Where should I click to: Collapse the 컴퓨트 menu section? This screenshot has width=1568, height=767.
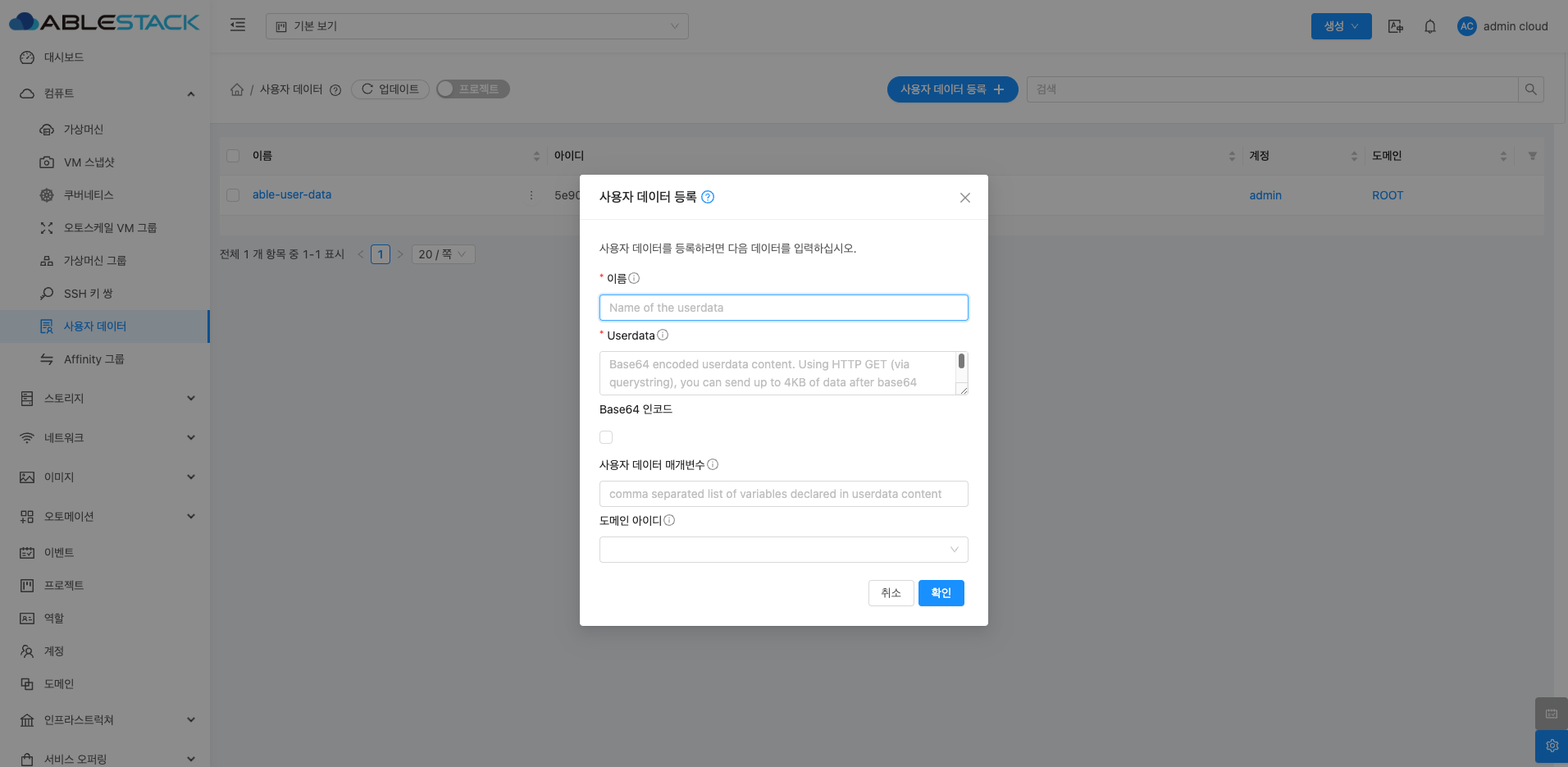pos(105,94)
